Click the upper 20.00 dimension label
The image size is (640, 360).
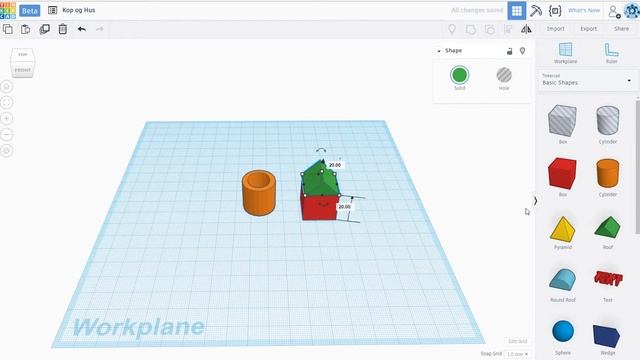(x=335, y=165)
